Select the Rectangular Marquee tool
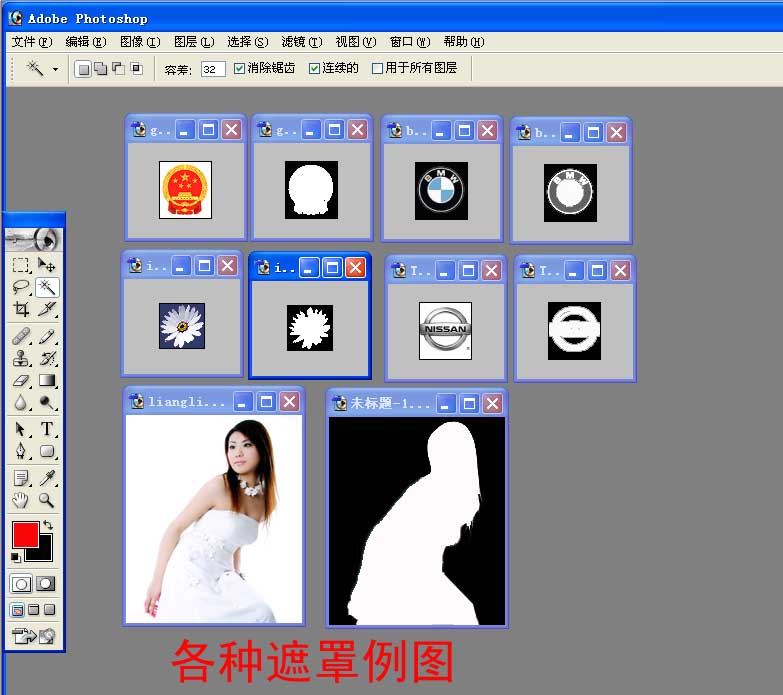Screen dimensions: 783x695 tap(21, 265)
